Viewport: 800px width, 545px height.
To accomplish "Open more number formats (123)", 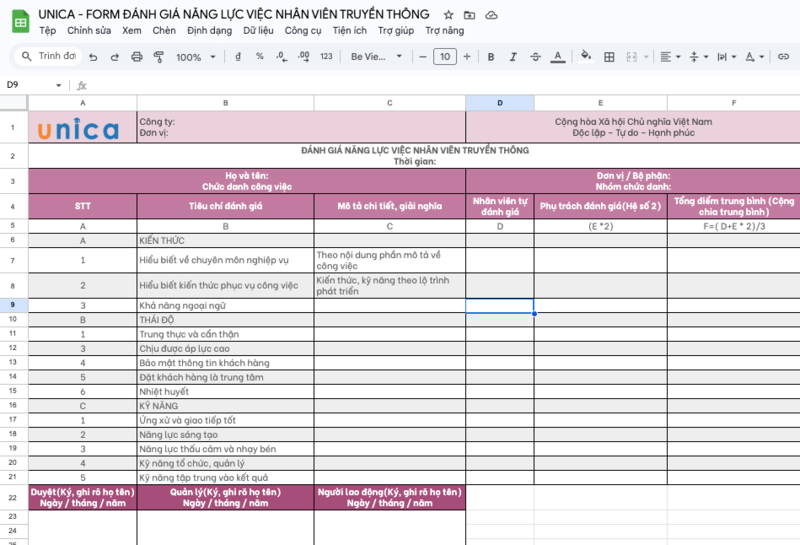I will [x=327, y=57].
